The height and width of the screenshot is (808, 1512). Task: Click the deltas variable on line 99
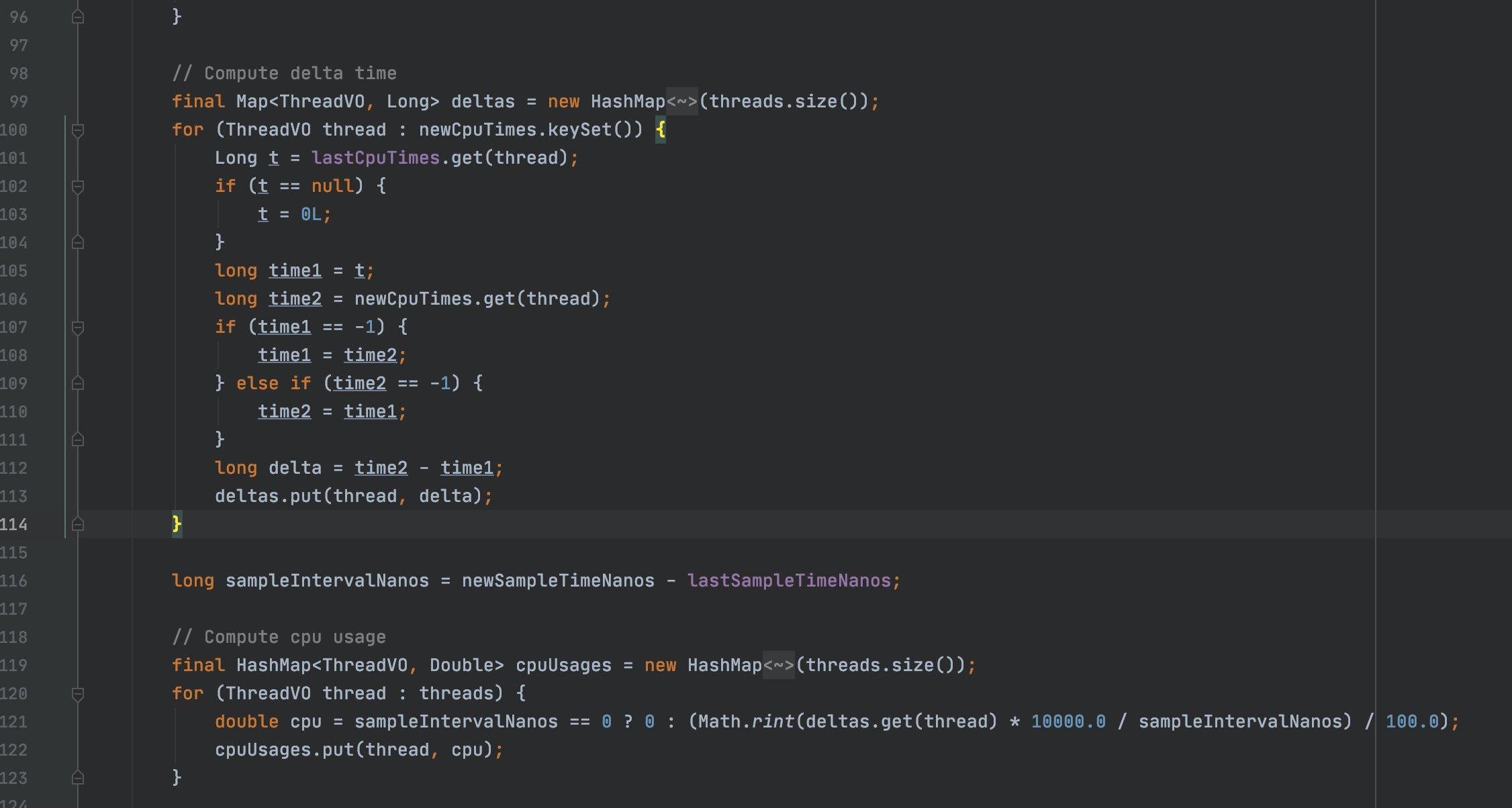pos(483,102)
